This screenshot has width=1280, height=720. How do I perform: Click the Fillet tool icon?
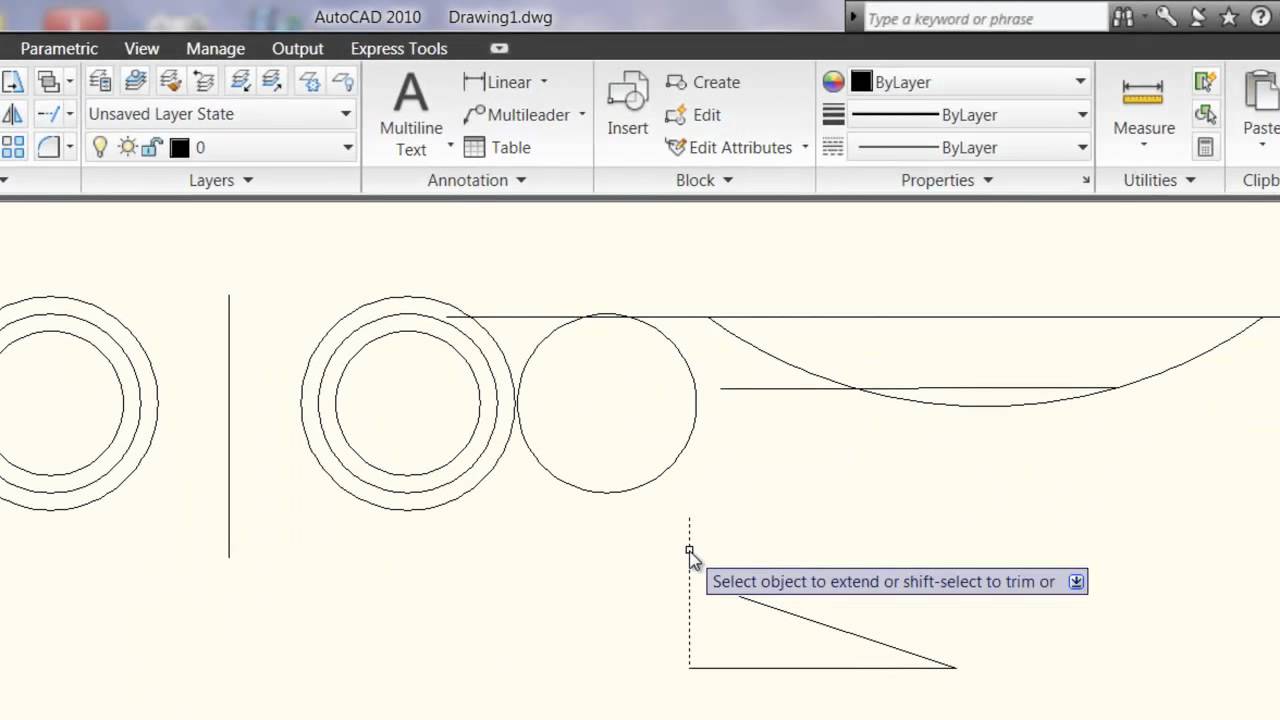[48, 148]
